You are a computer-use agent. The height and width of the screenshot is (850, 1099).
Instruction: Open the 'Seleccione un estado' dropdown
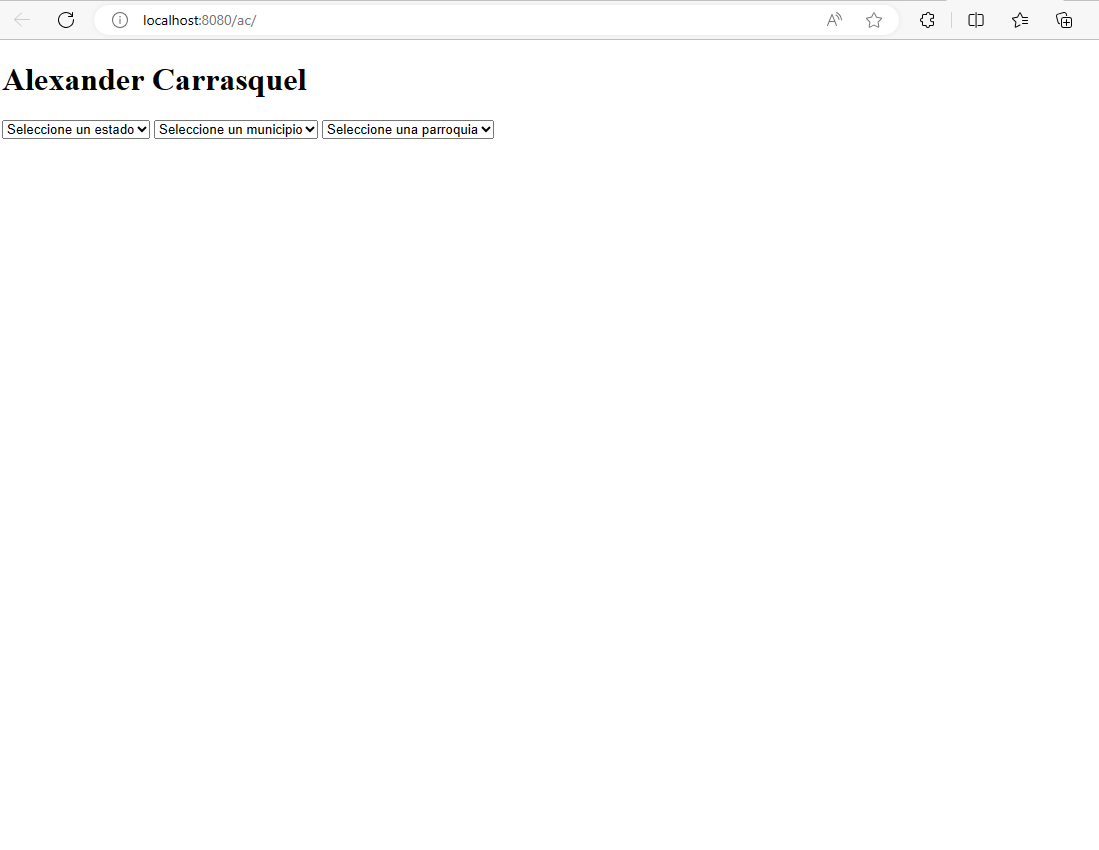(76, 130)
